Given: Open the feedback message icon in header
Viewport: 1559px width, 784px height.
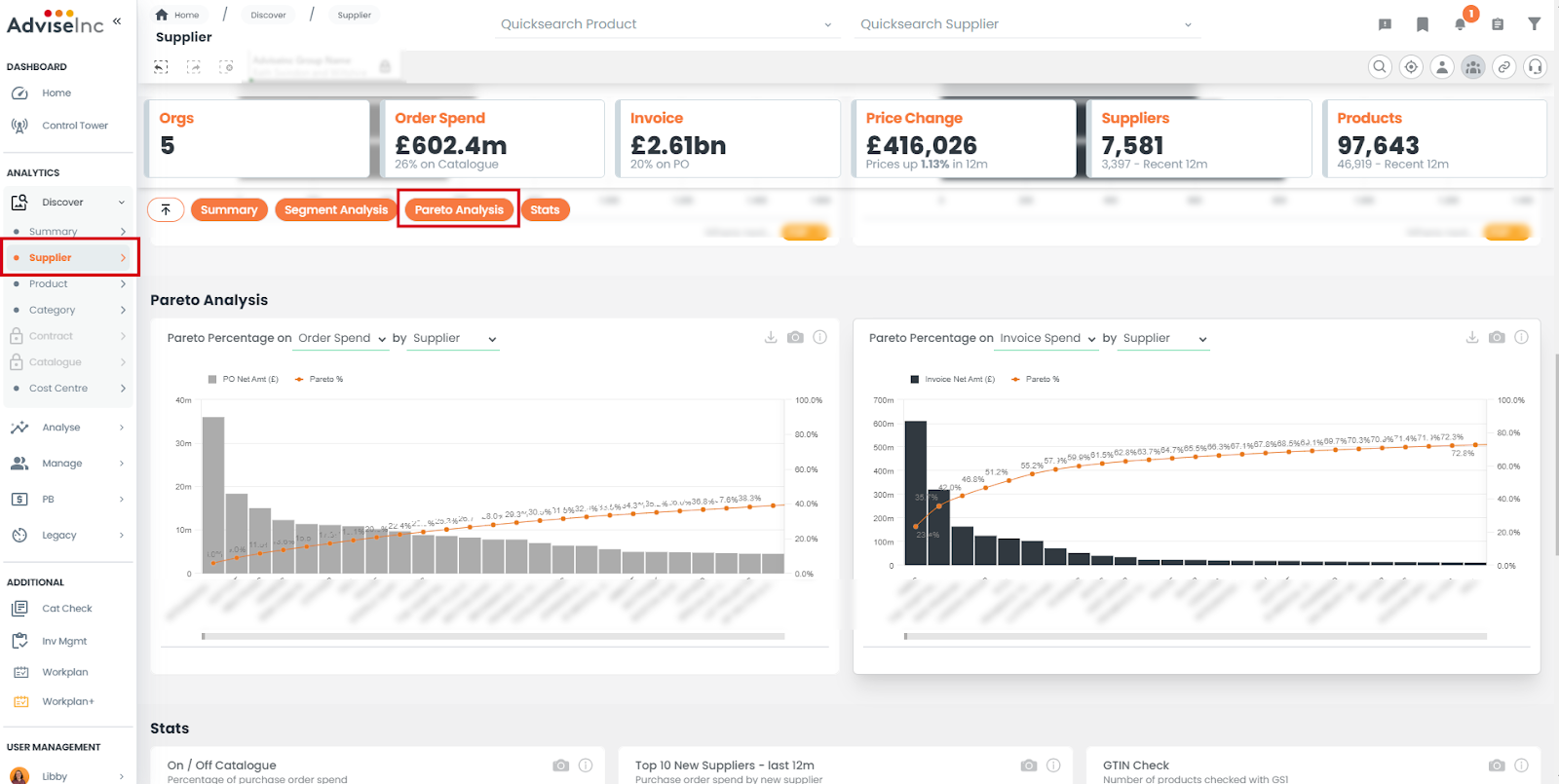Looking at the screenshot, I should [x=1385, y=24].
